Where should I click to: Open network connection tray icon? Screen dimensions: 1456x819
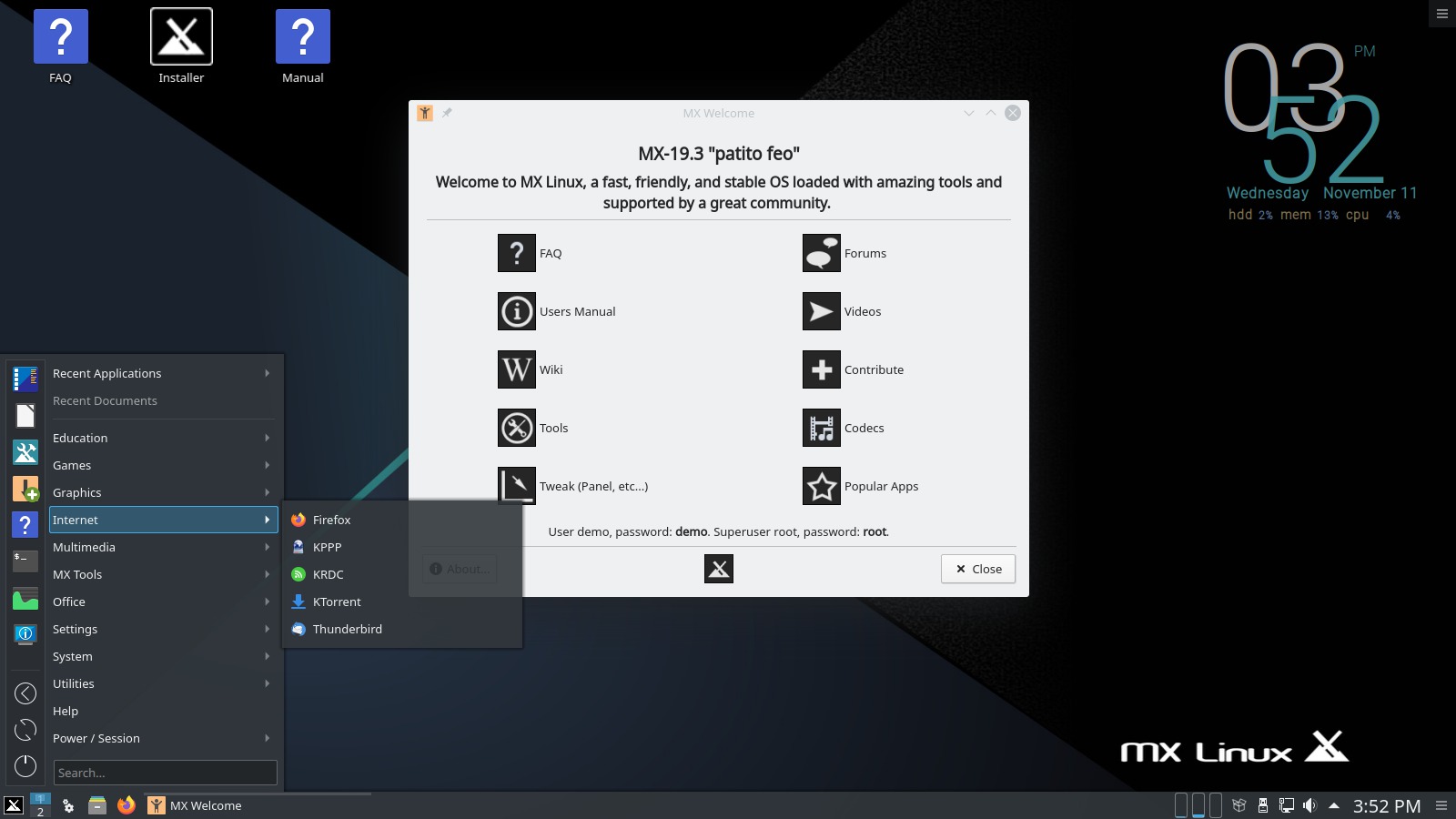pos(1287,805)
